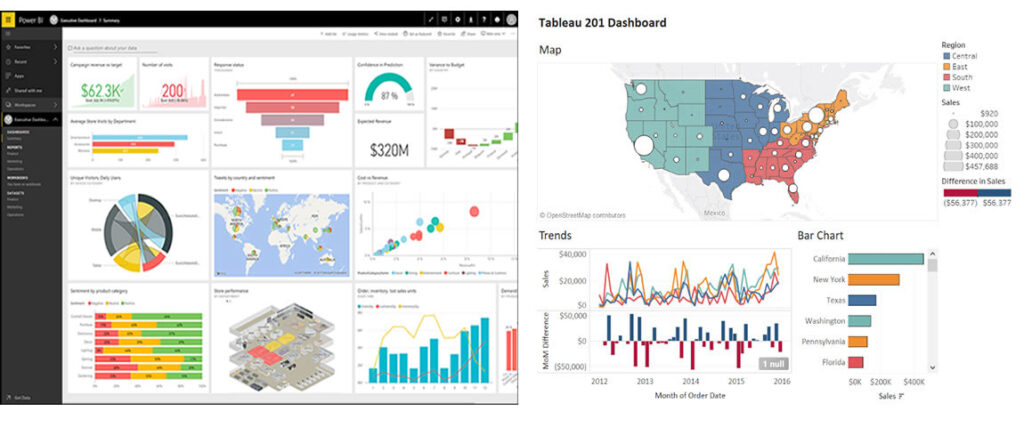The height and width of the screenshot is (427, 1024).
Task: Click scroll up arrow of Bar Chart scrollbar
Action: tap(933, 253)
